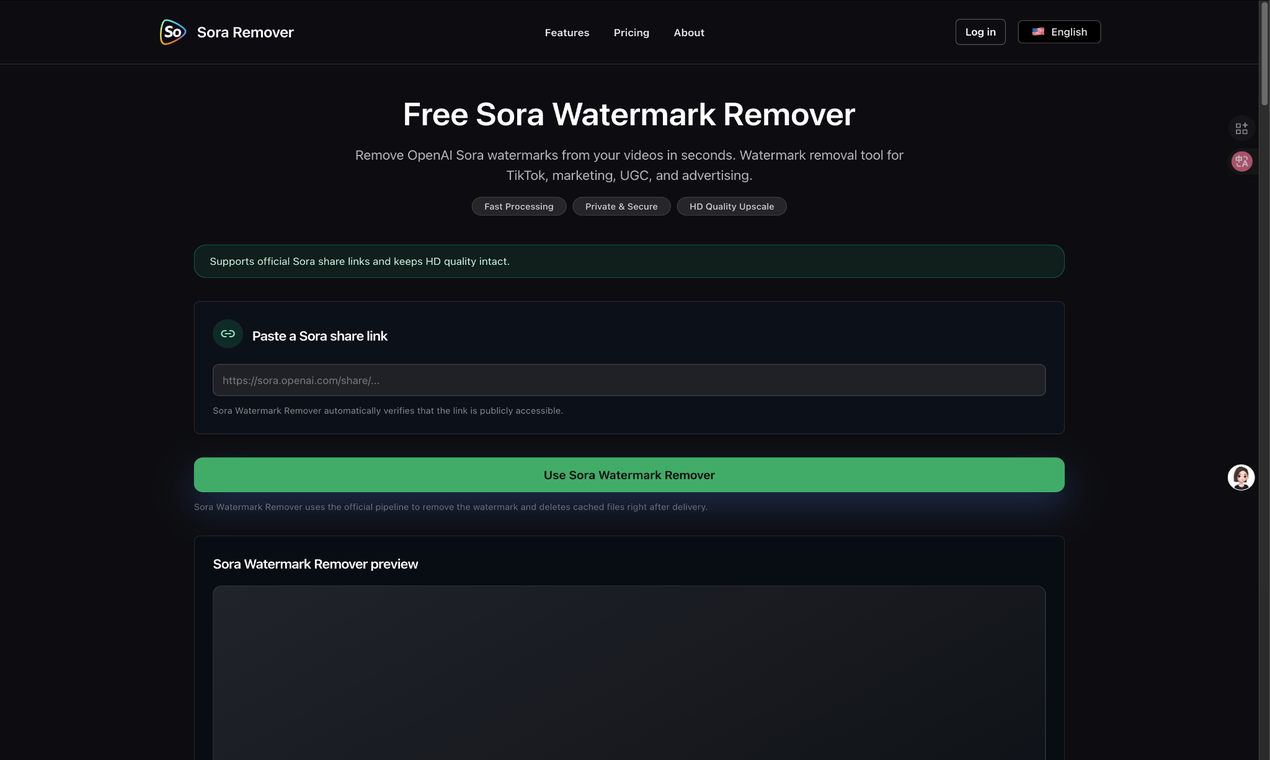Screen dimensions: 1270x760
Task: Click the chain link icon
Action: pos(228,334)
